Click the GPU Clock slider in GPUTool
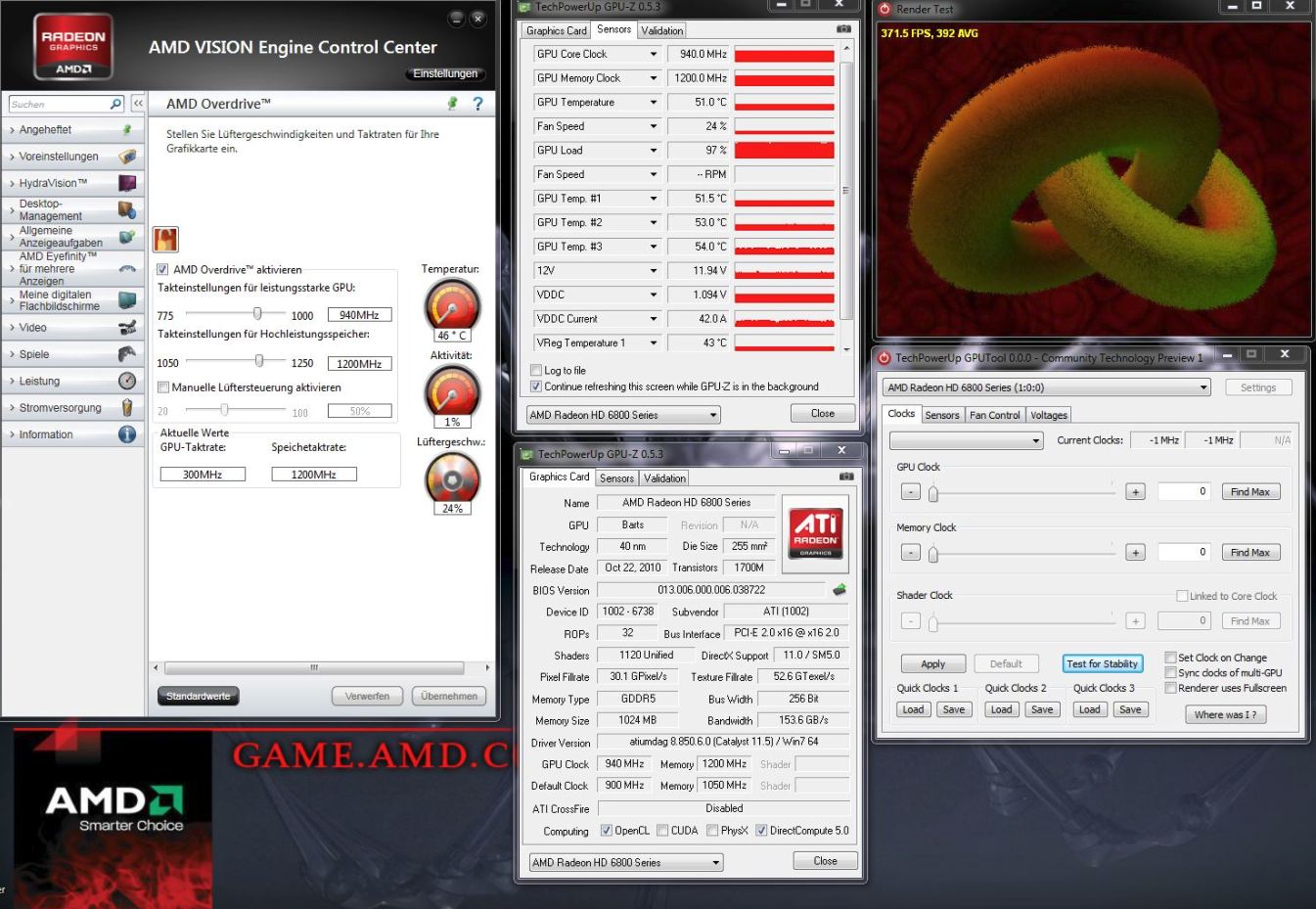The height and width of the screenshot is (909, 1316). coord(933,493)
